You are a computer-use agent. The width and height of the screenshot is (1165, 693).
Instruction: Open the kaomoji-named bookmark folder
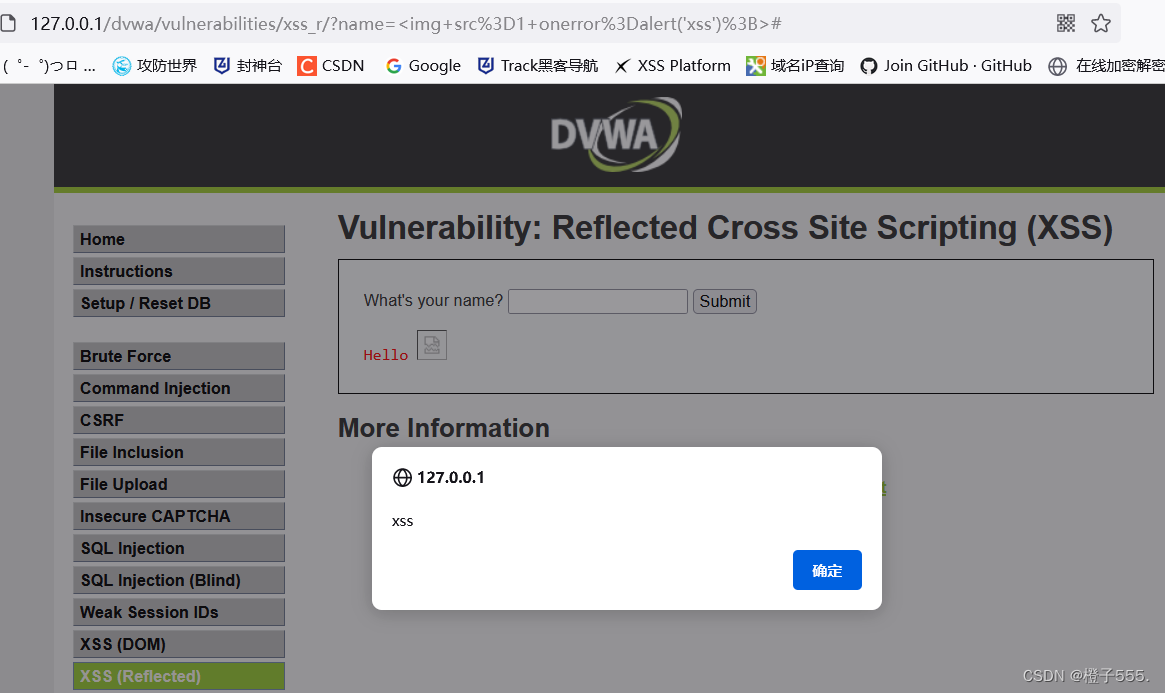coord(49,65)
